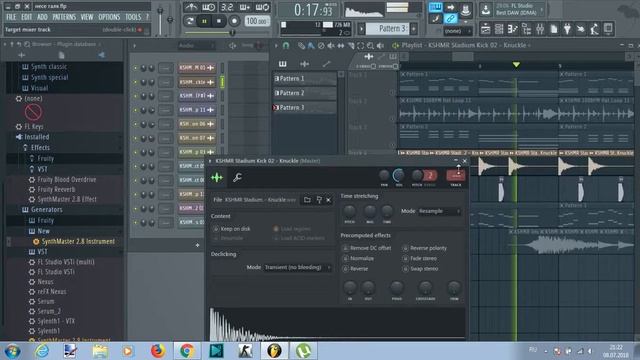
Task: Select the playlist draw pencil tool
Action: (301, 46)
